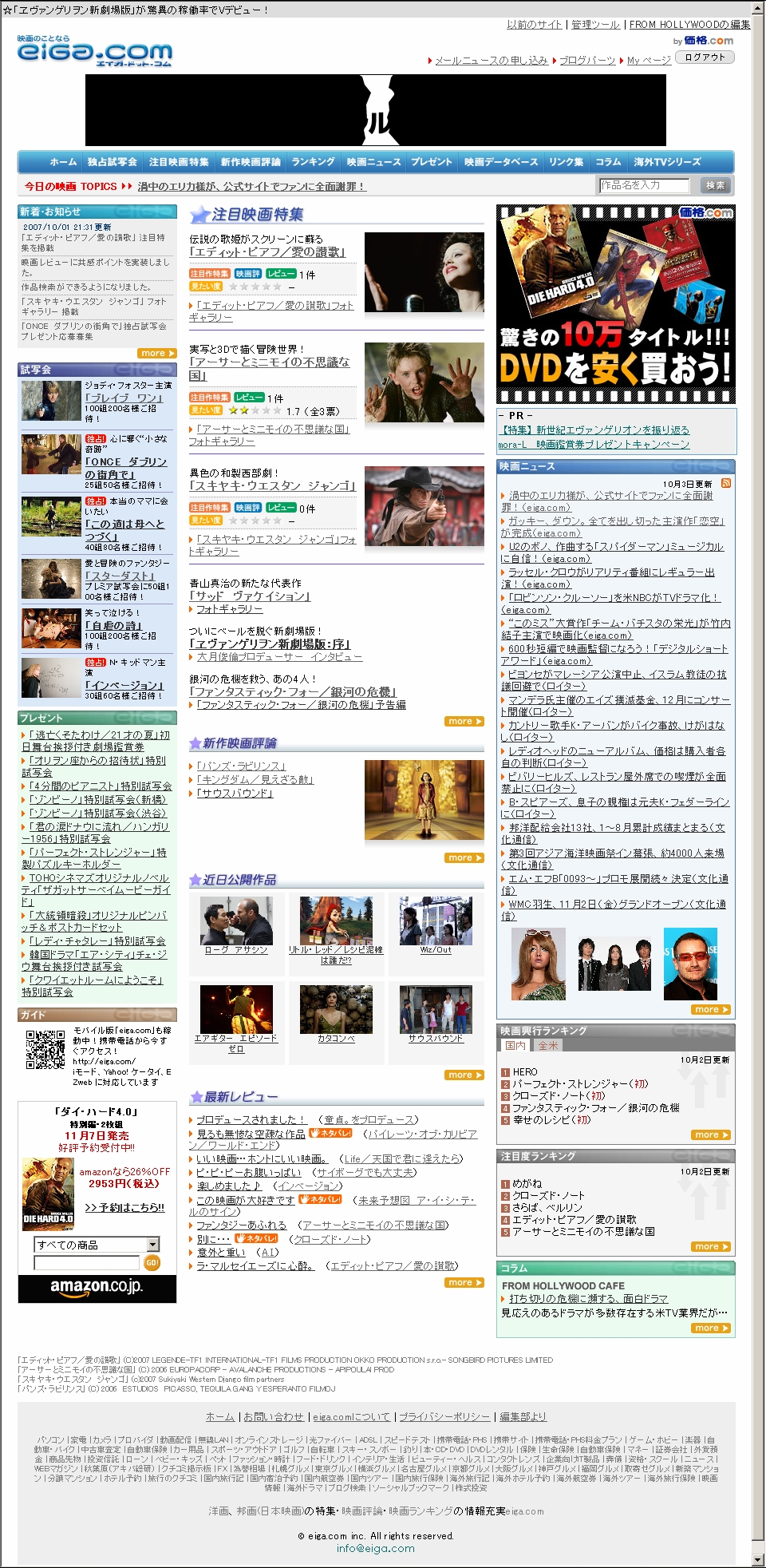Click the ネタバレ badge beside 見るも無惨な空虚な作品
The height and width of the screenshot is (1568, 766).
[330, 1132]
